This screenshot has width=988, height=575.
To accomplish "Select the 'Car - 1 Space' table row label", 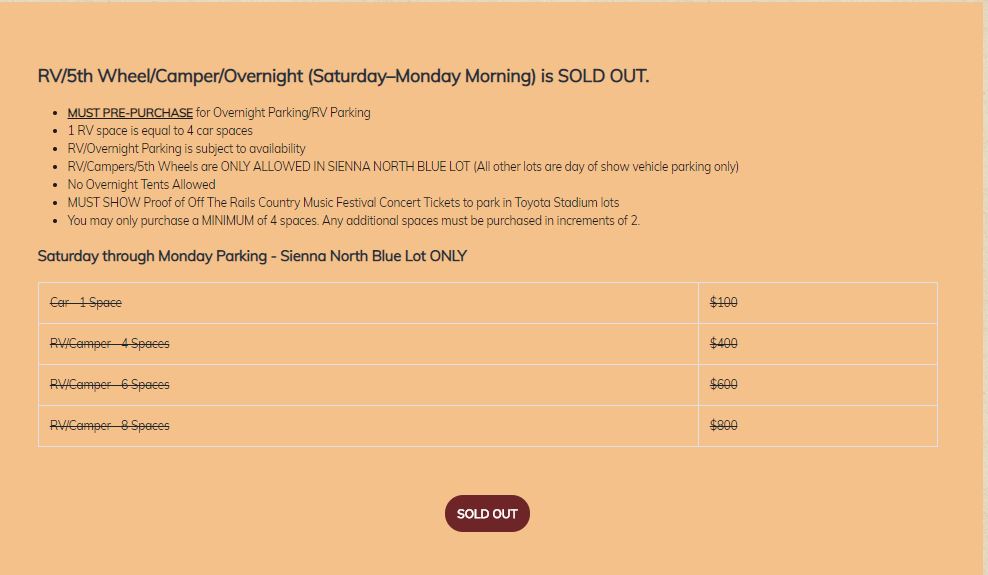I will tap(86, 303).
